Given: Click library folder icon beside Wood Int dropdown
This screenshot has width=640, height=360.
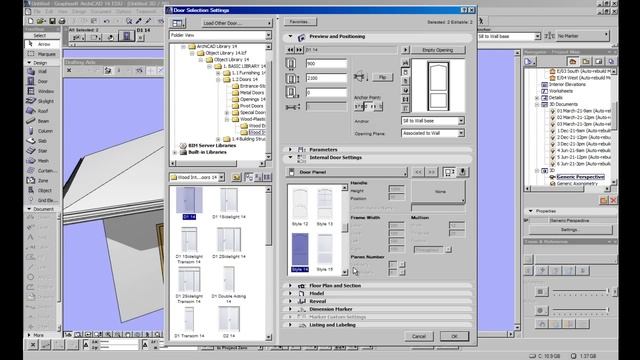Looking at the screenshot, I should [236, 178].
